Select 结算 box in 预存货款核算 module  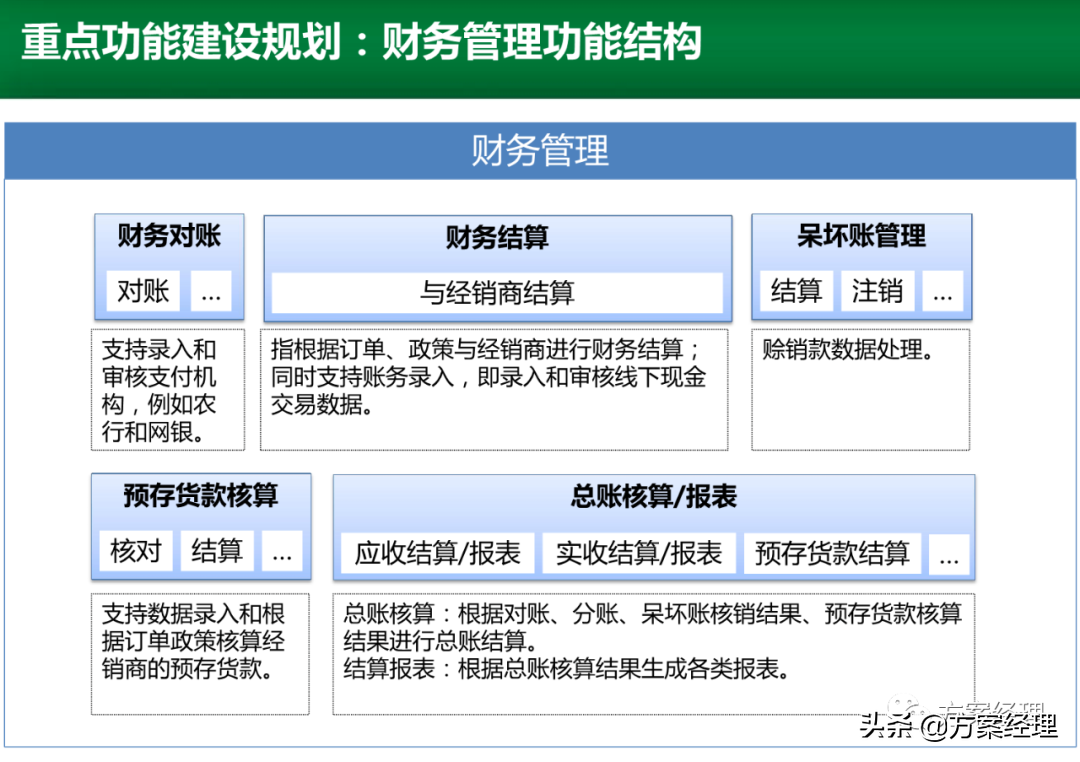[x=217, y=550]
